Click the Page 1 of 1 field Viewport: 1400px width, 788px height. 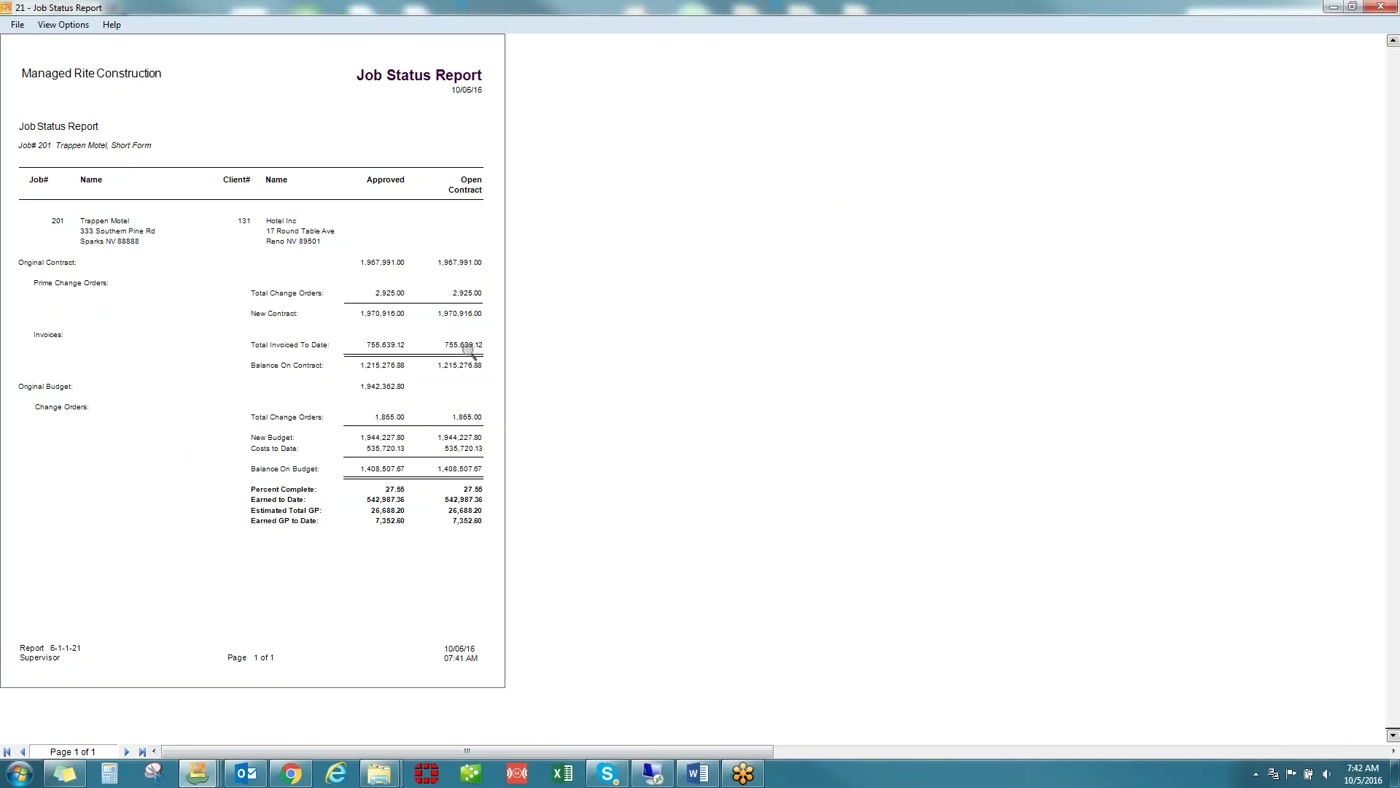pyautogui.click(x=73, y=752)
